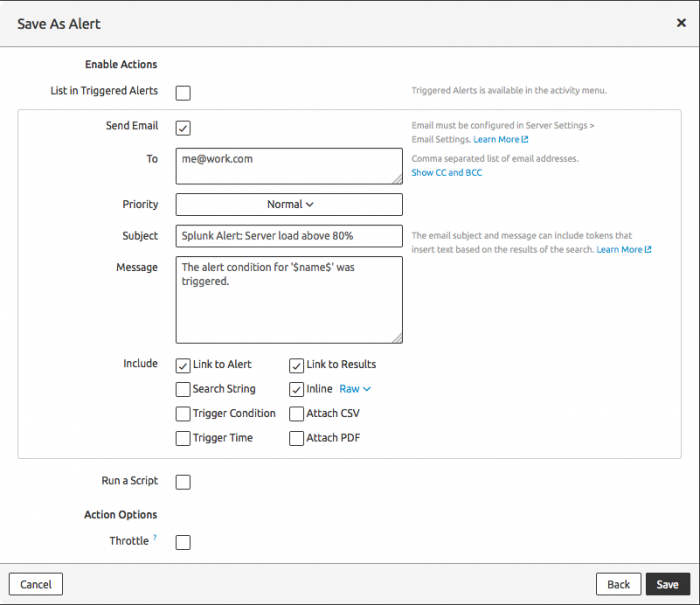Uncheck the Inline results option
This screenshot has width=700, height=605.
click(296, 389)
